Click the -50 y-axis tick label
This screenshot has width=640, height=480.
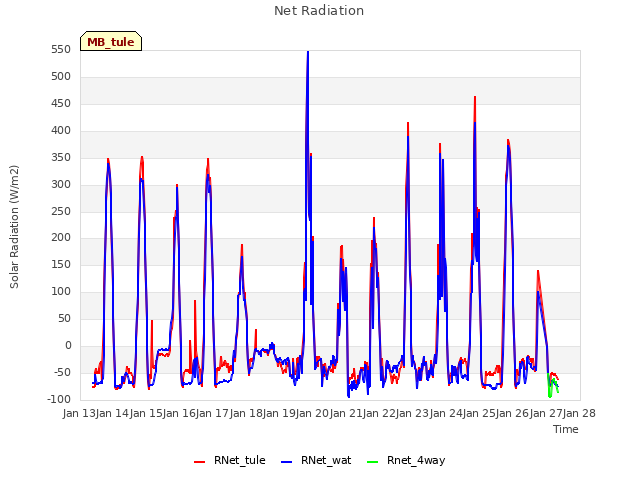coord(62,373)
